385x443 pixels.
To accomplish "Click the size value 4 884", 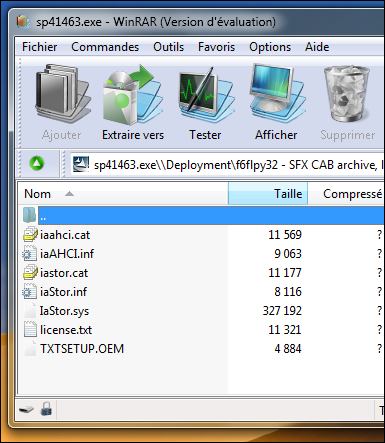I will pos(288,349).
